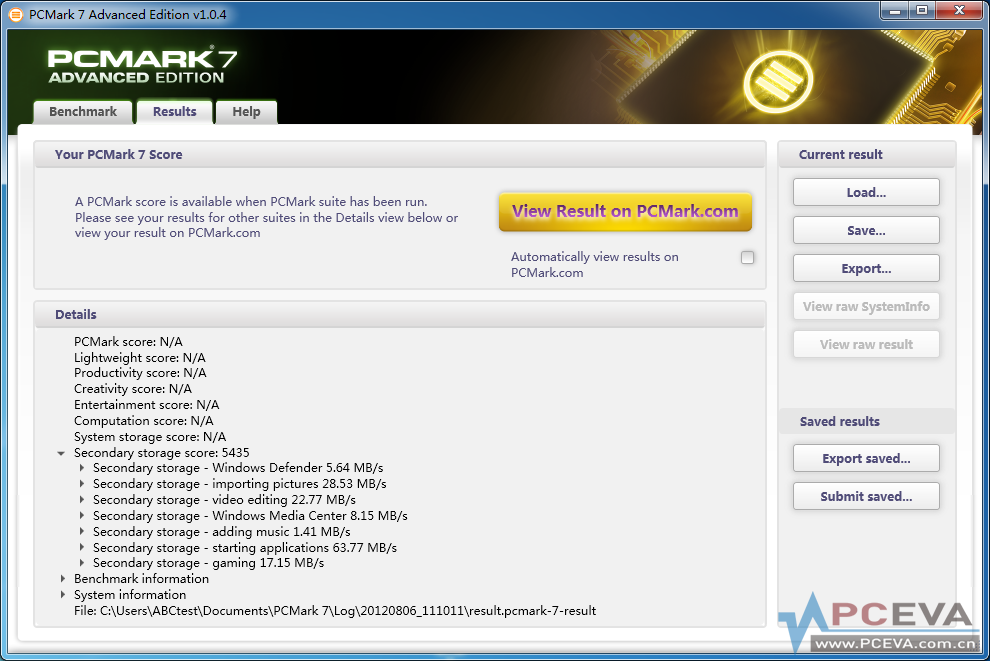Collapse the Secondary storage score tree
The height and width of the screenshot is (661, 990).
(x=61, y=453)
